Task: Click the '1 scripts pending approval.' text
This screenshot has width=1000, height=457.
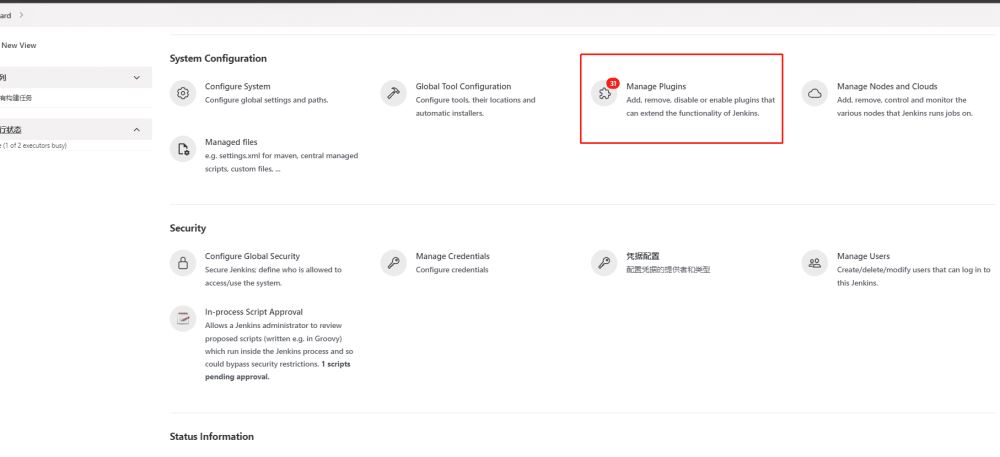Action: pos(277,370)
